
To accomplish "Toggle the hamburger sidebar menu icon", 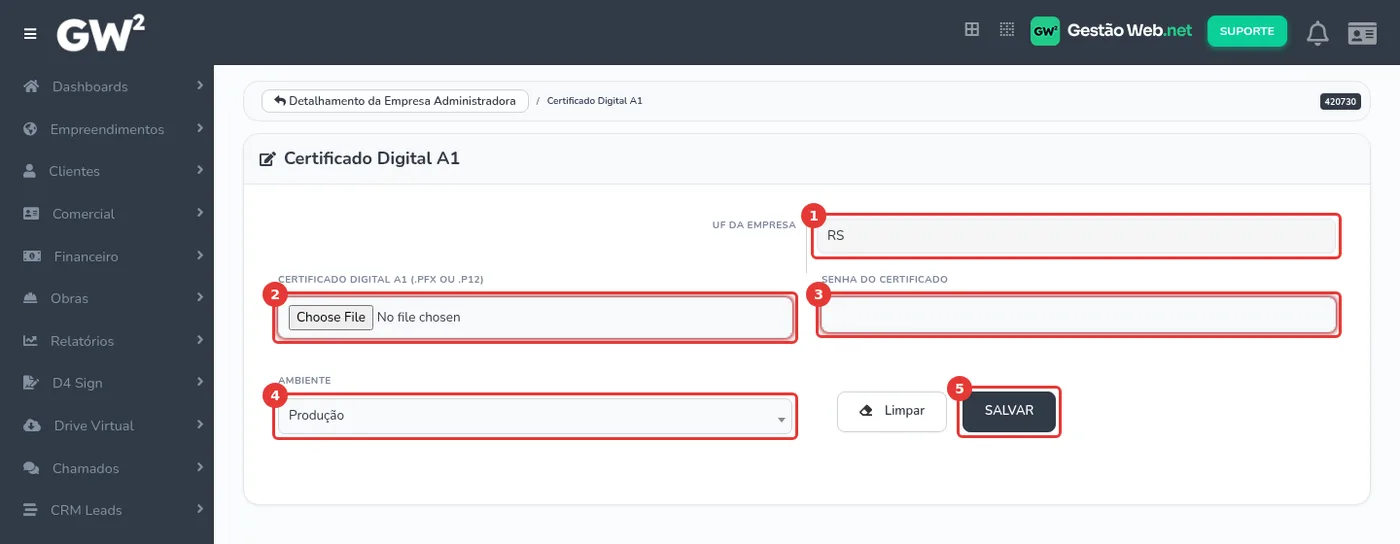I will (x=30, y=34).
